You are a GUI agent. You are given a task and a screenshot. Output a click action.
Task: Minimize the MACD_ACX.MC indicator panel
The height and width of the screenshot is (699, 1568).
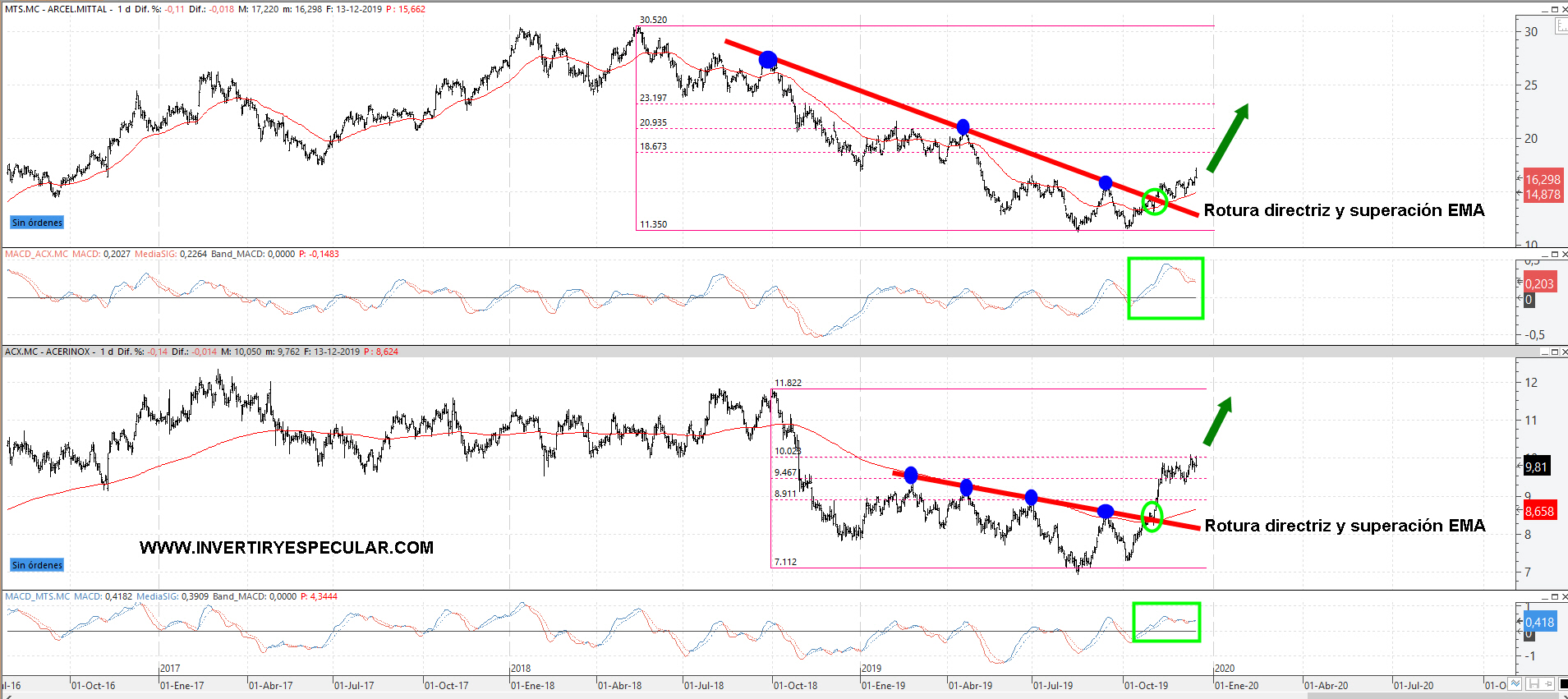coord(1543,255)
